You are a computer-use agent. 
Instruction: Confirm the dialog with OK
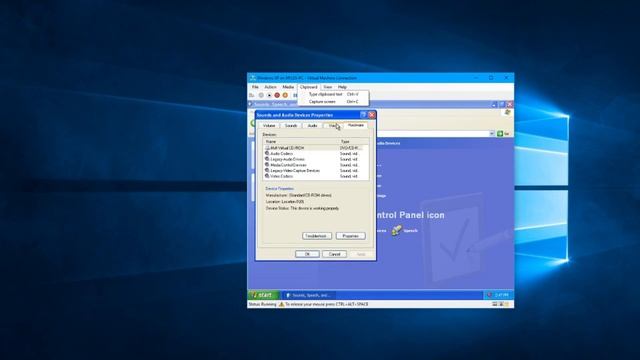coord(307,254)
